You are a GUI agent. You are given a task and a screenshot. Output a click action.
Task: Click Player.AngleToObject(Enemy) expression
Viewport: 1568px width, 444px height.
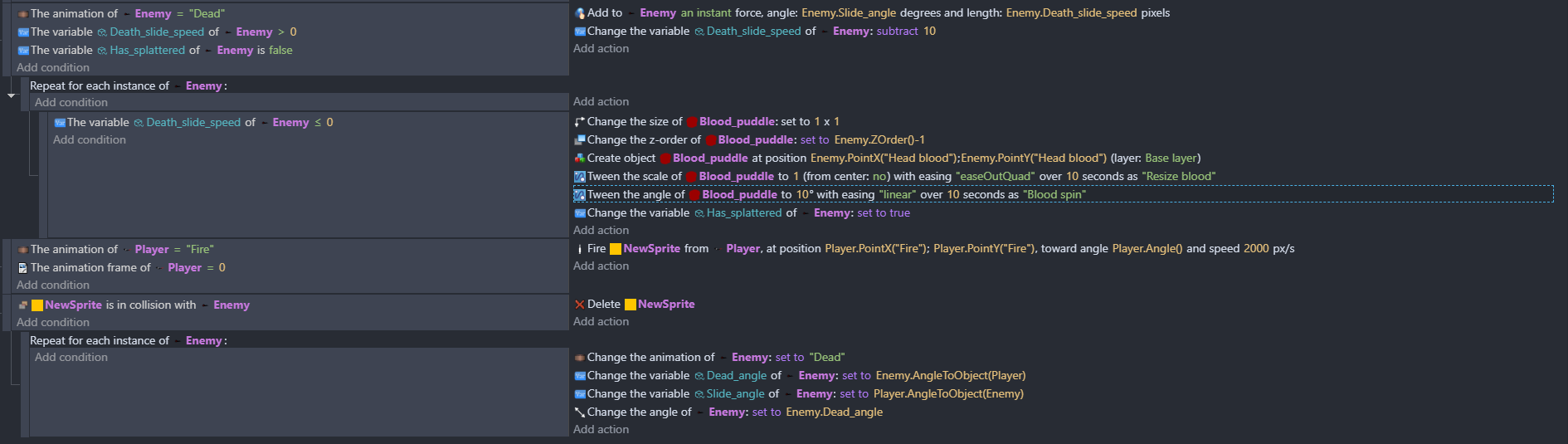948,394
